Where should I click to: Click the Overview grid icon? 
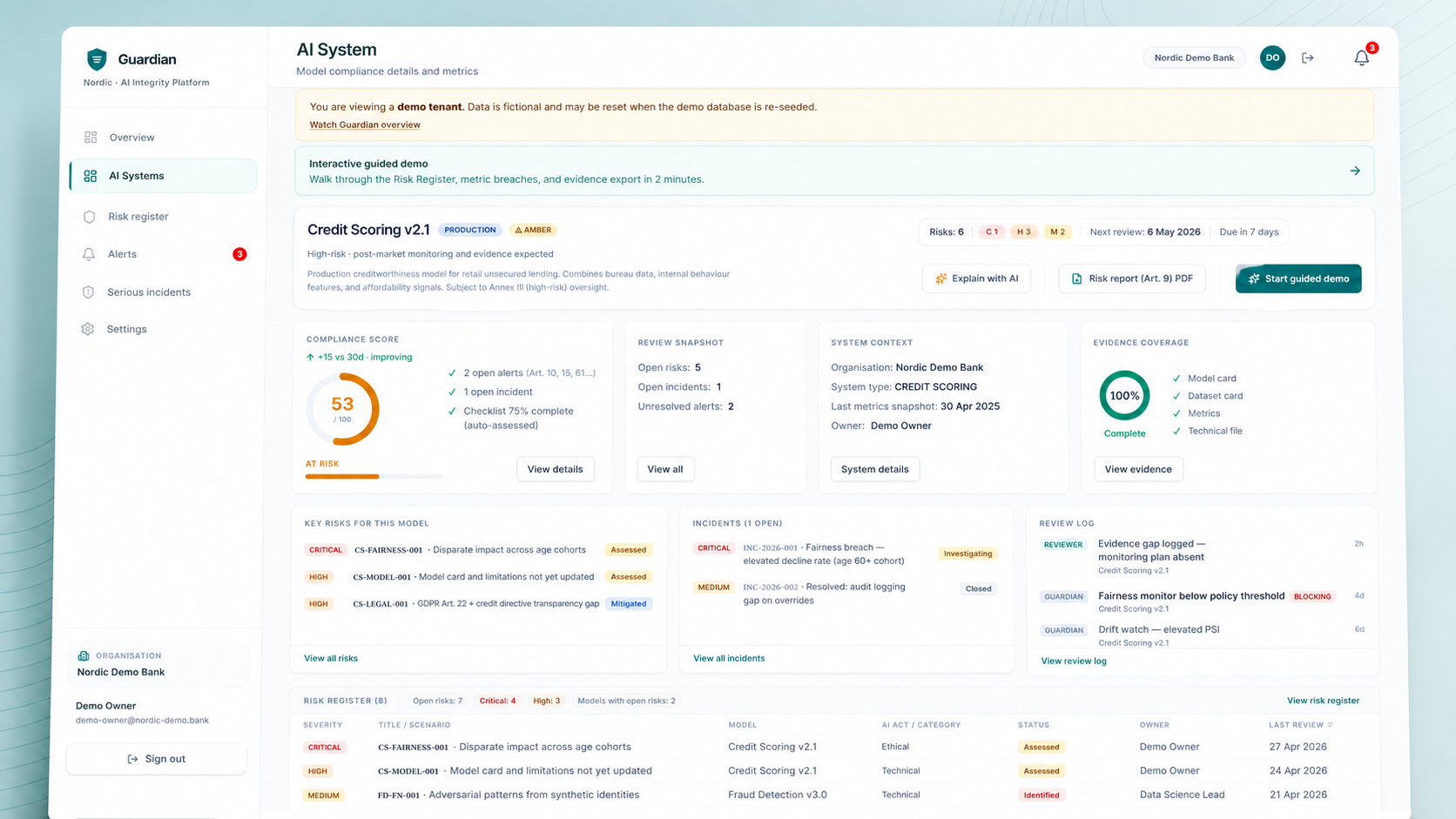tap(91, 138)
